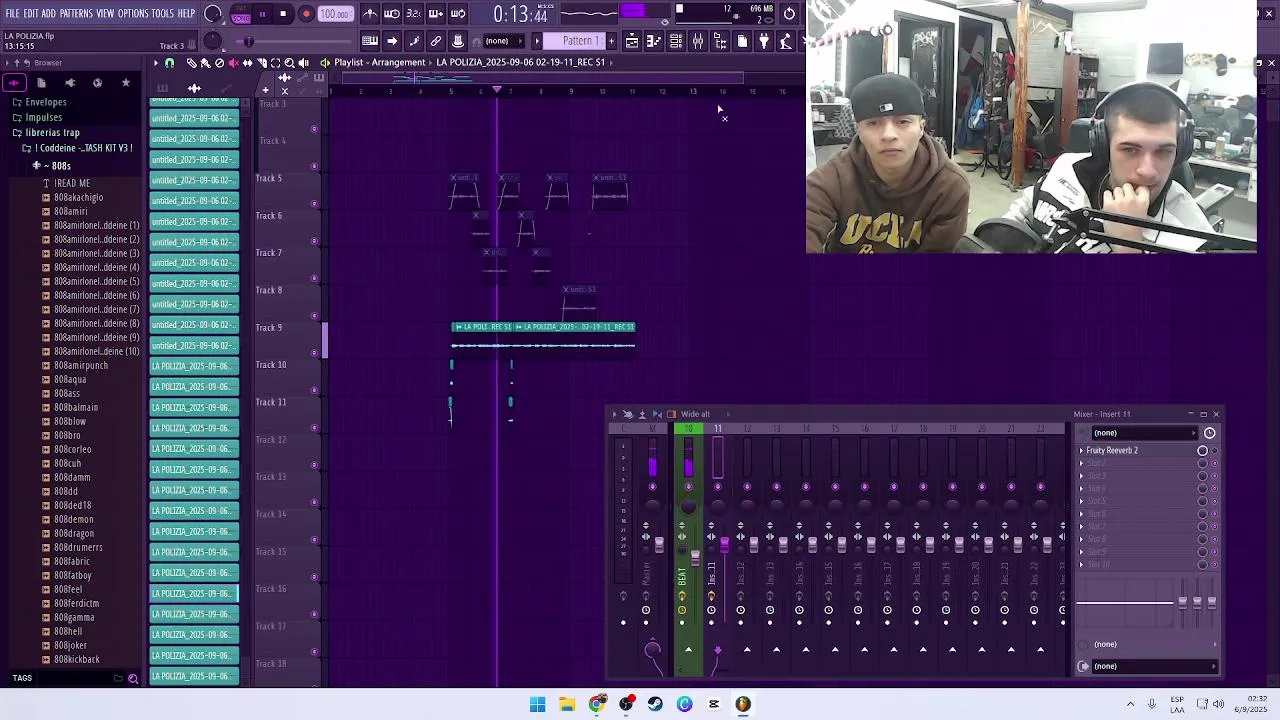Open the PATTERNS menu
The width and height of the screenshot is (1280, 720).
[x=76, y=13]
